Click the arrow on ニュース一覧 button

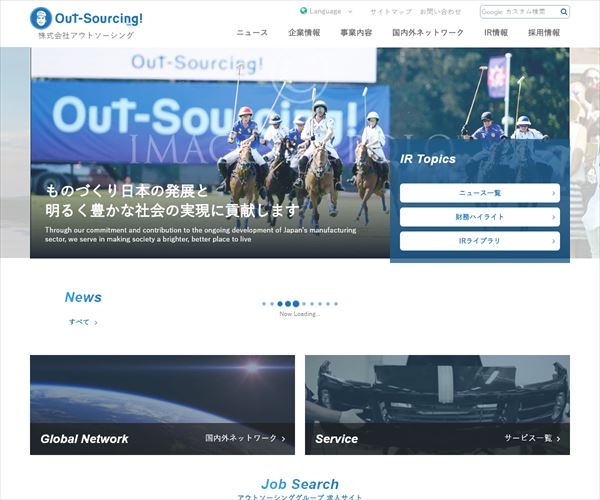tap(553, 193)
